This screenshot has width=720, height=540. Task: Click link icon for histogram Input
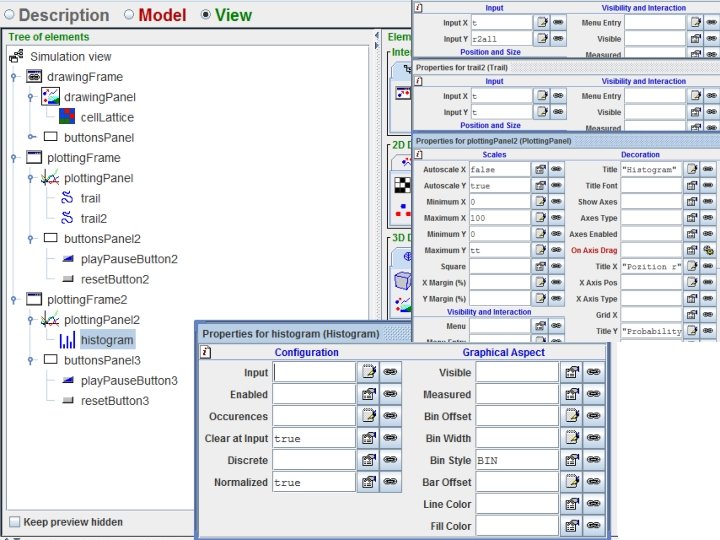(x=390, y=371)
